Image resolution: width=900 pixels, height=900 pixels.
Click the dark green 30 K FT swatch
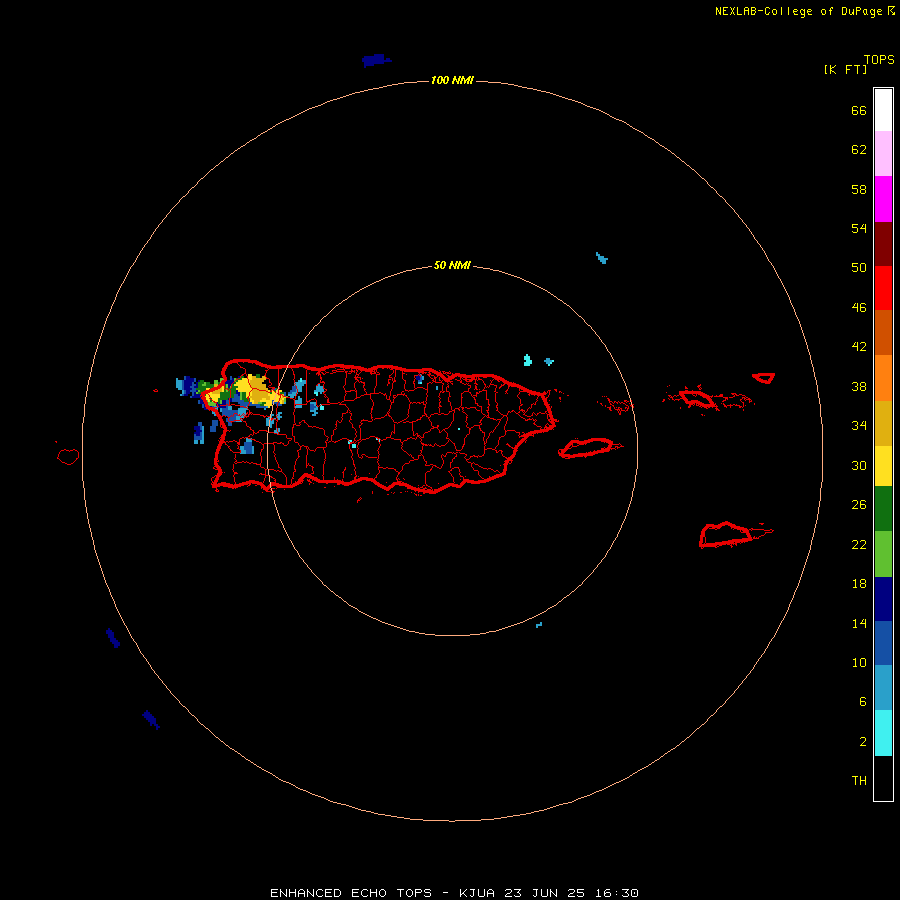(x=883, y=508)
